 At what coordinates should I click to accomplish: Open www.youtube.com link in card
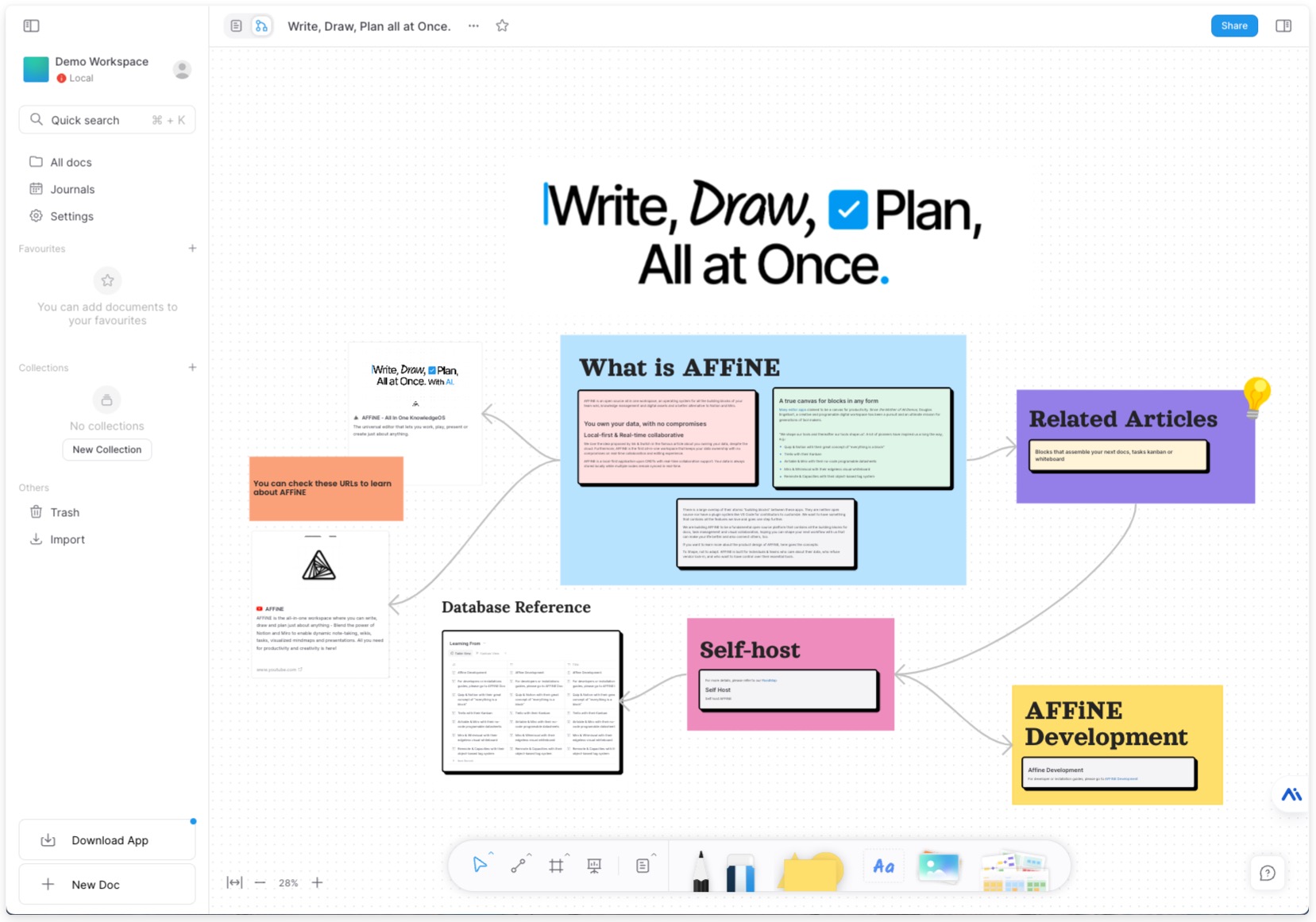[278, 669]
